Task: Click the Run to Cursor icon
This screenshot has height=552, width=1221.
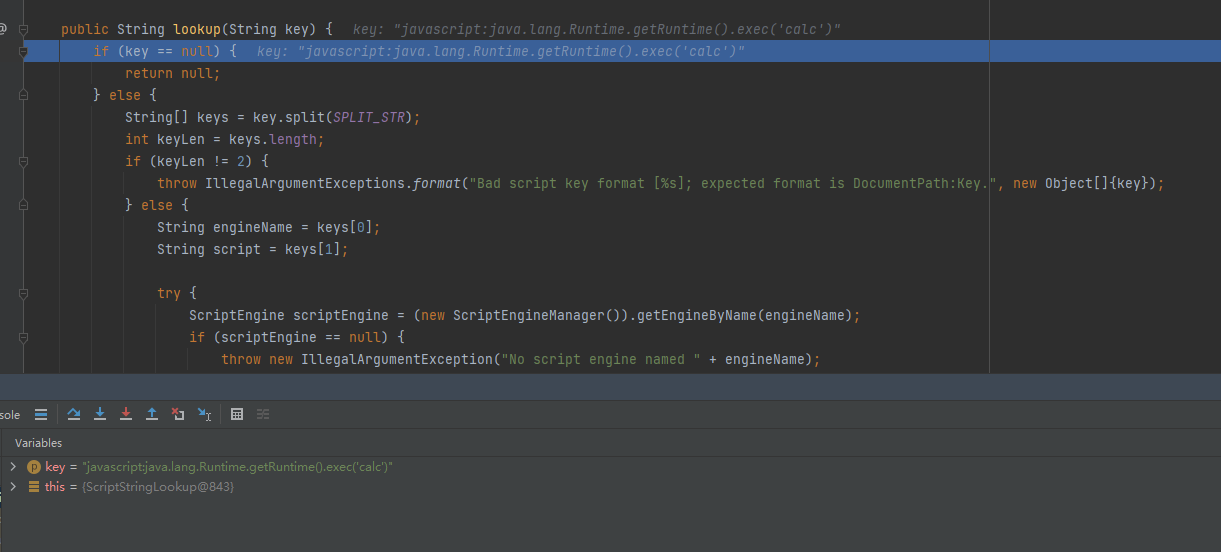Action: tap(204, 414)
